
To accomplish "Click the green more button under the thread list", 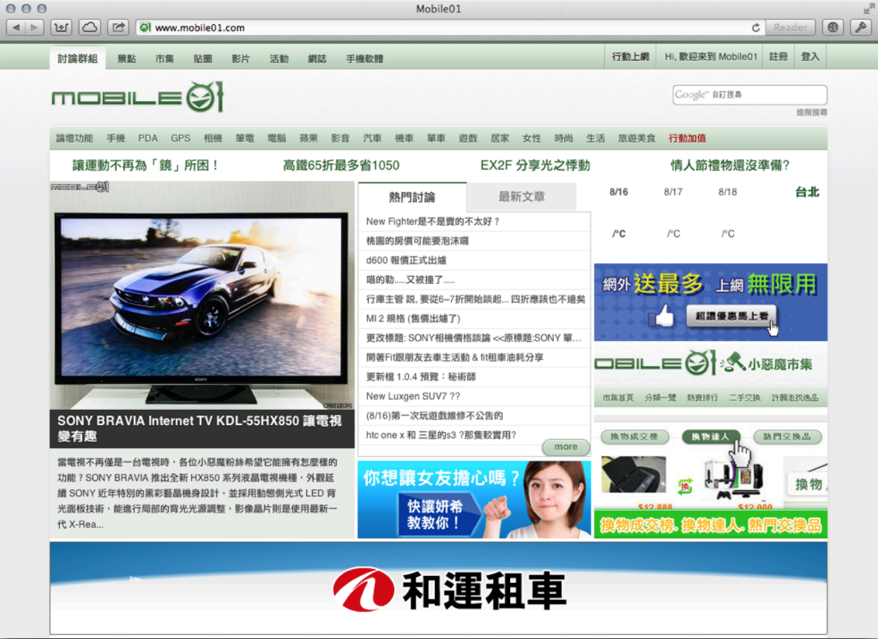I will coord(566,446).
